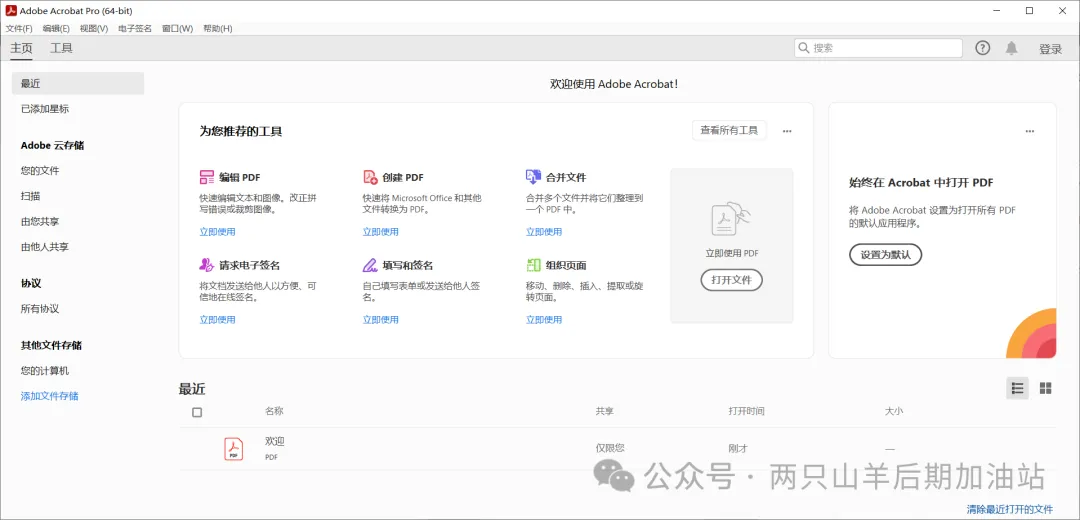
Task: Click the Fill & Sign (填写和签名) icon
Action: click(x=371, y=265)
